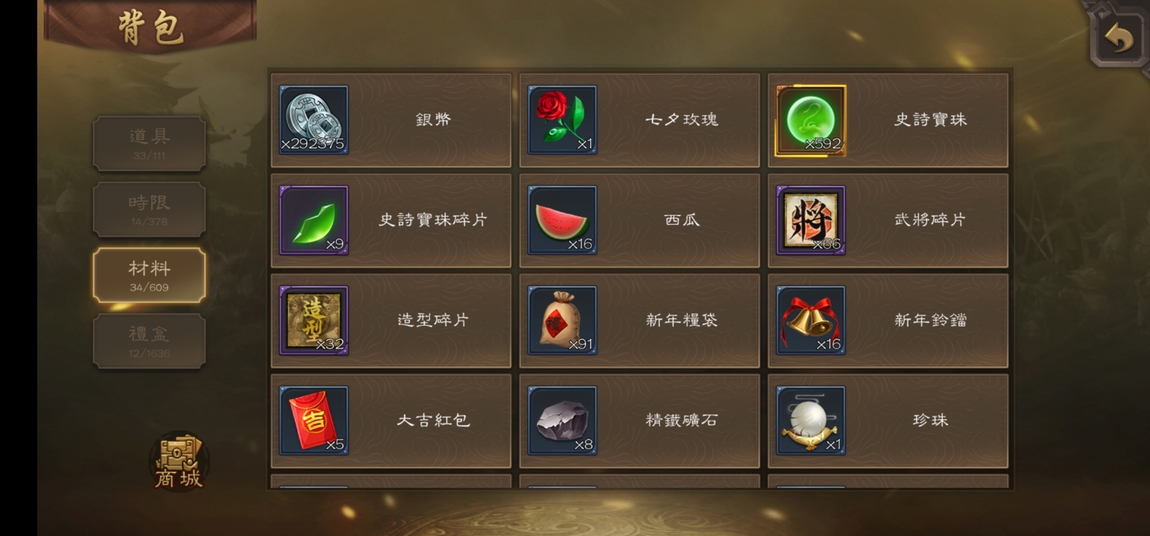Select the 珍珠 pearl icon
This screenshot has width=1150, height=536.
point(810,421)
